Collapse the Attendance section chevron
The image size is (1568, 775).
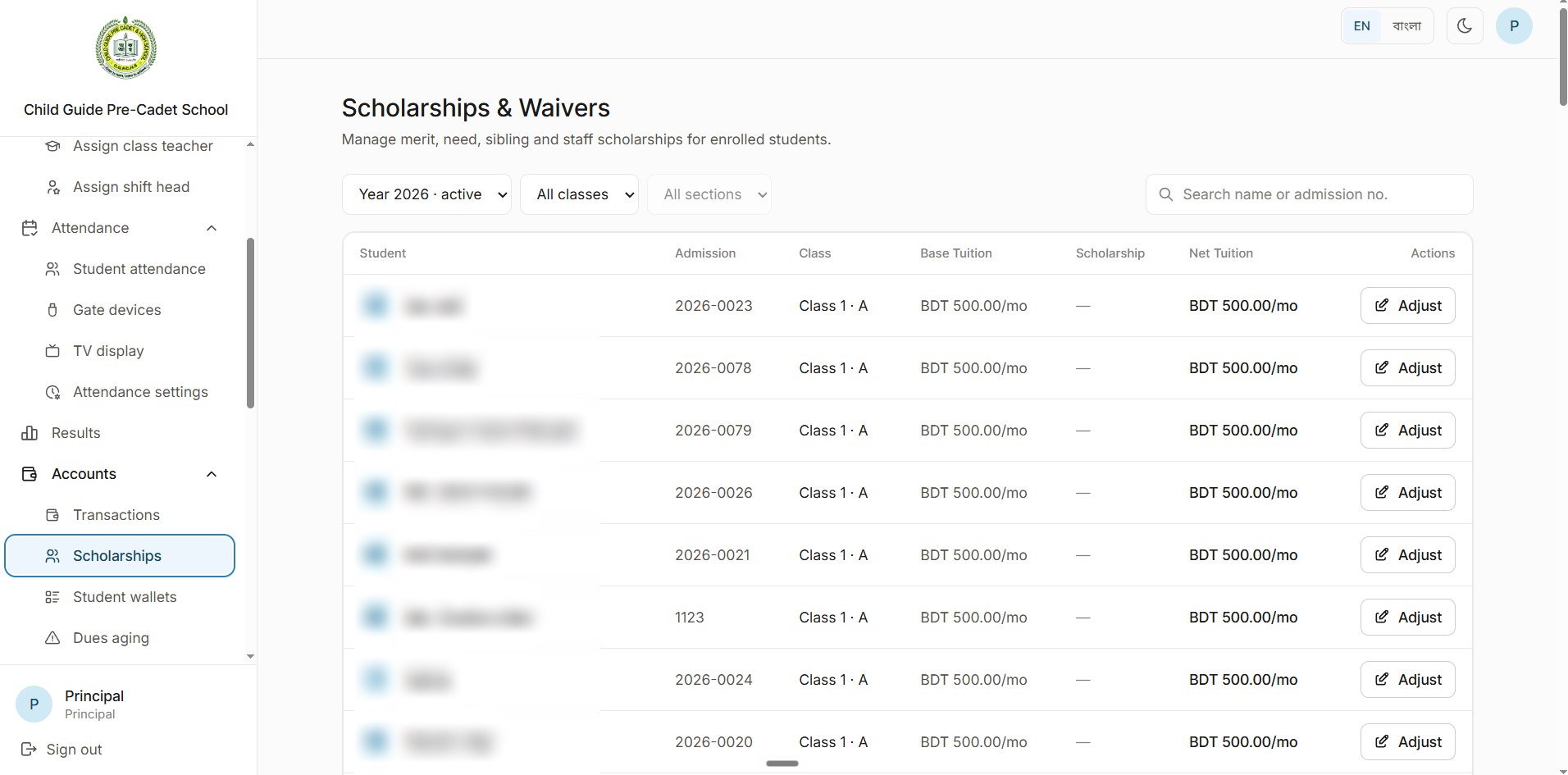pyautogui.click(x=212, y=228)
